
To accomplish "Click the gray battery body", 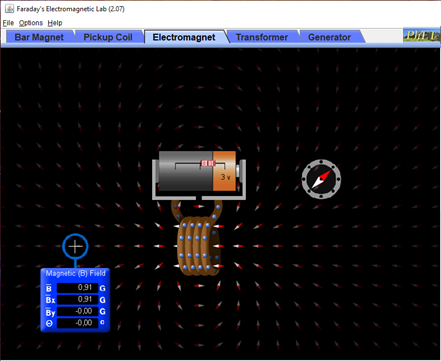I will (186, 171).
